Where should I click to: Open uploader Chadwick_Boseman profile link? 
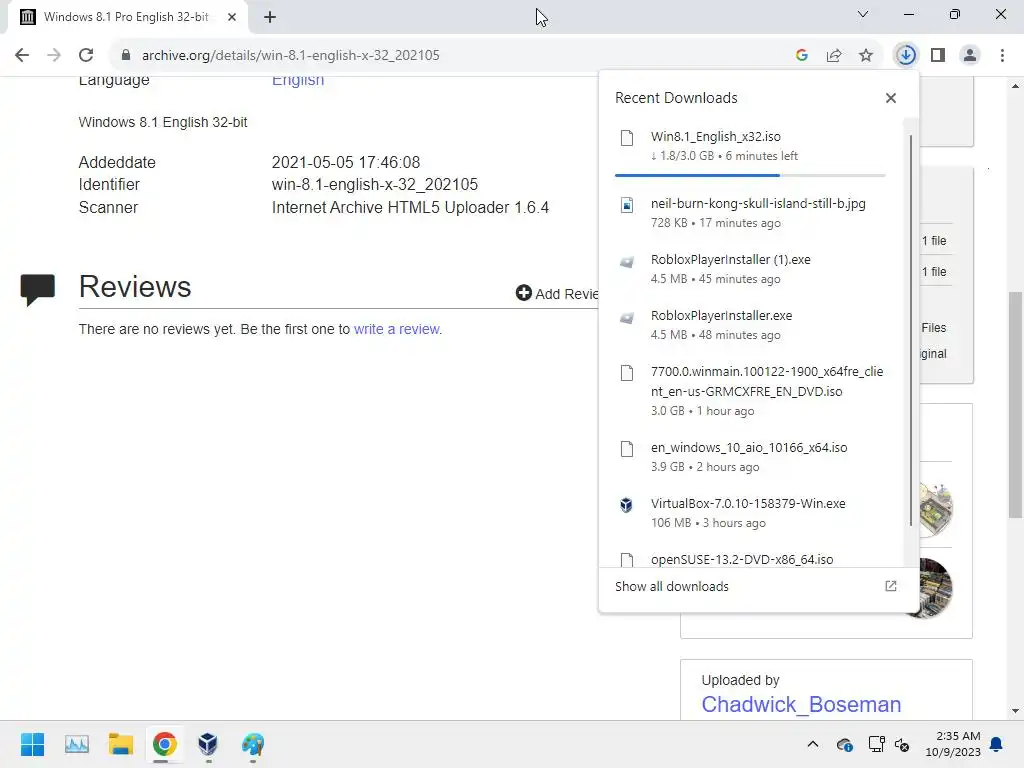coord(801,705)
